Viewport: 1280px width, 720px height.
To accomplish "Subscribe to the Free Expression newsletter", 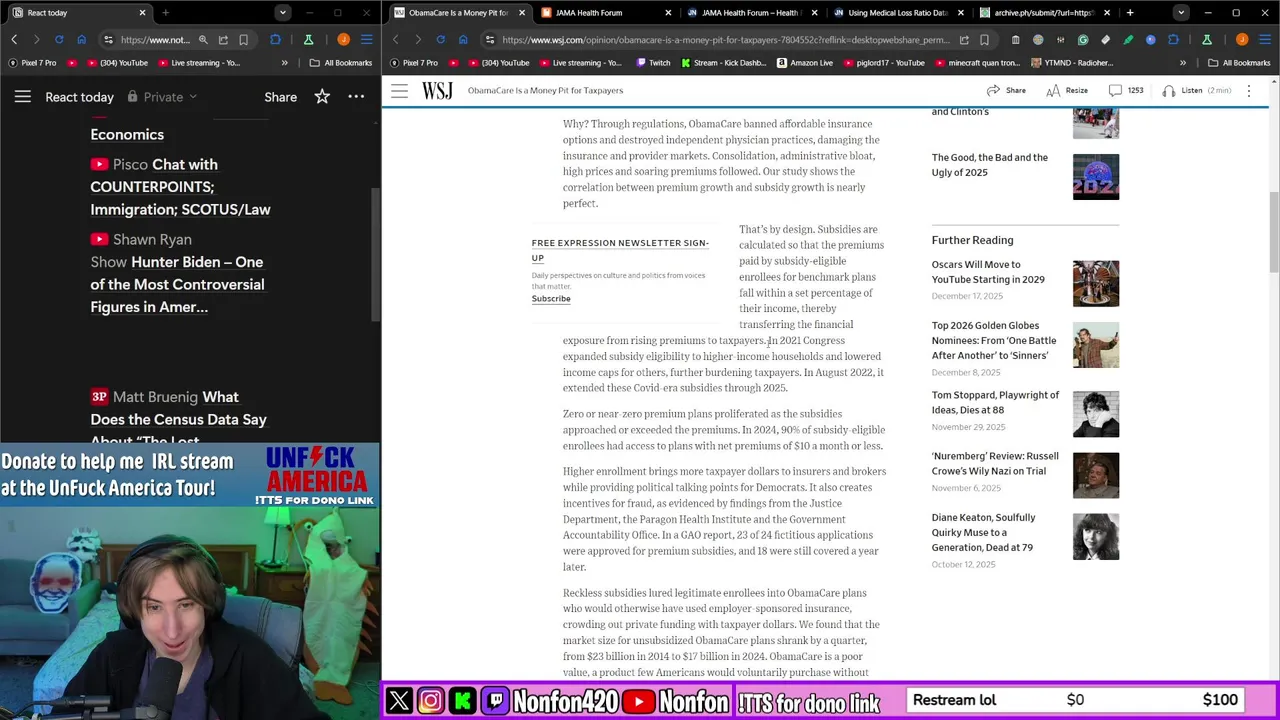I will tap(551, 299).
